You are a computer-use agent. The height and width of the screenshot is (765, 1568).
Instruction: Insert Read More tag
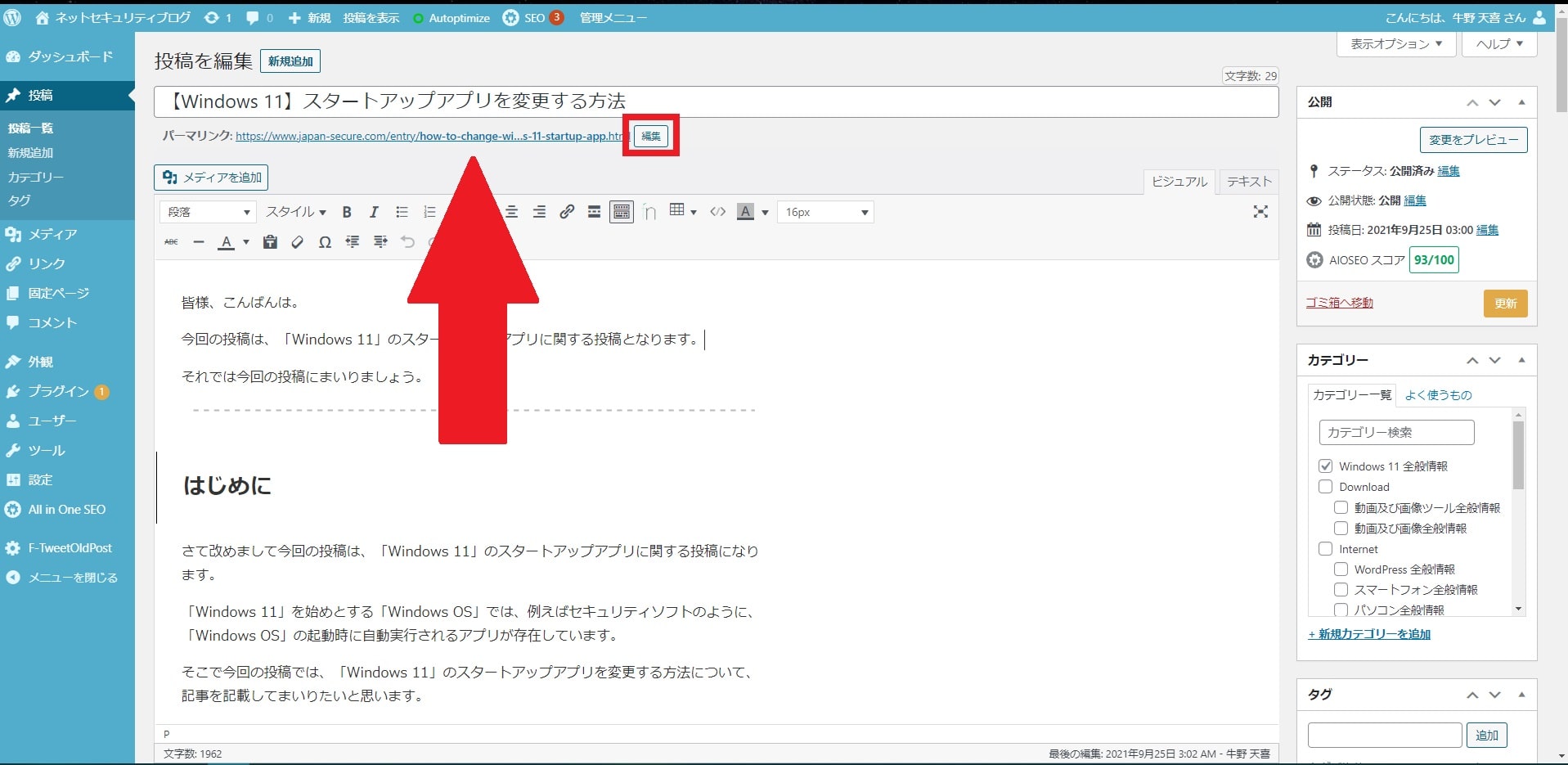coord(594,212)
